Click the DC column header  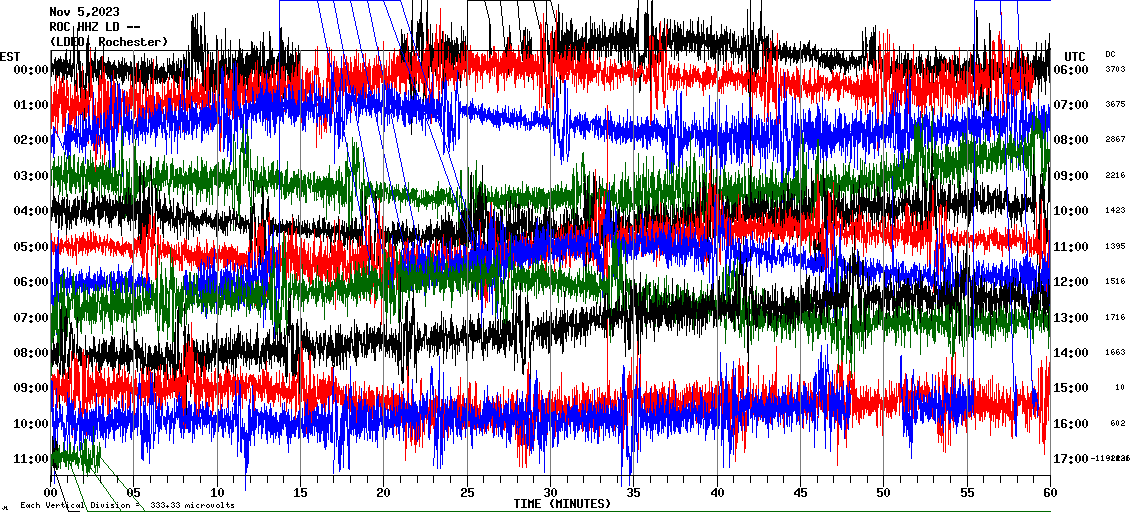coord(1110,54)
